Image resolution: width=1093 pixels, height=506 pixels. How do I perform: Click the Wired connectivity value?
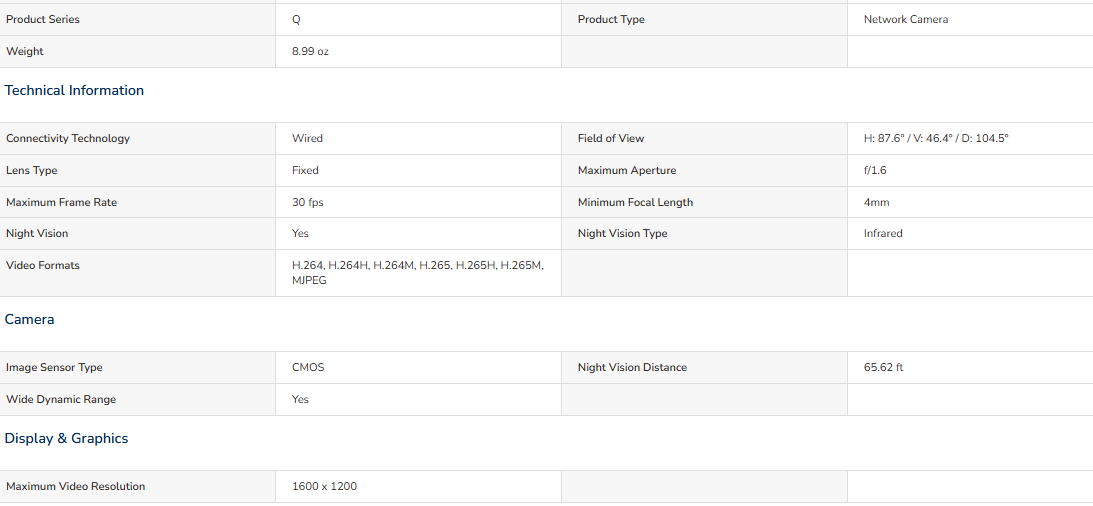pos(307,138)
